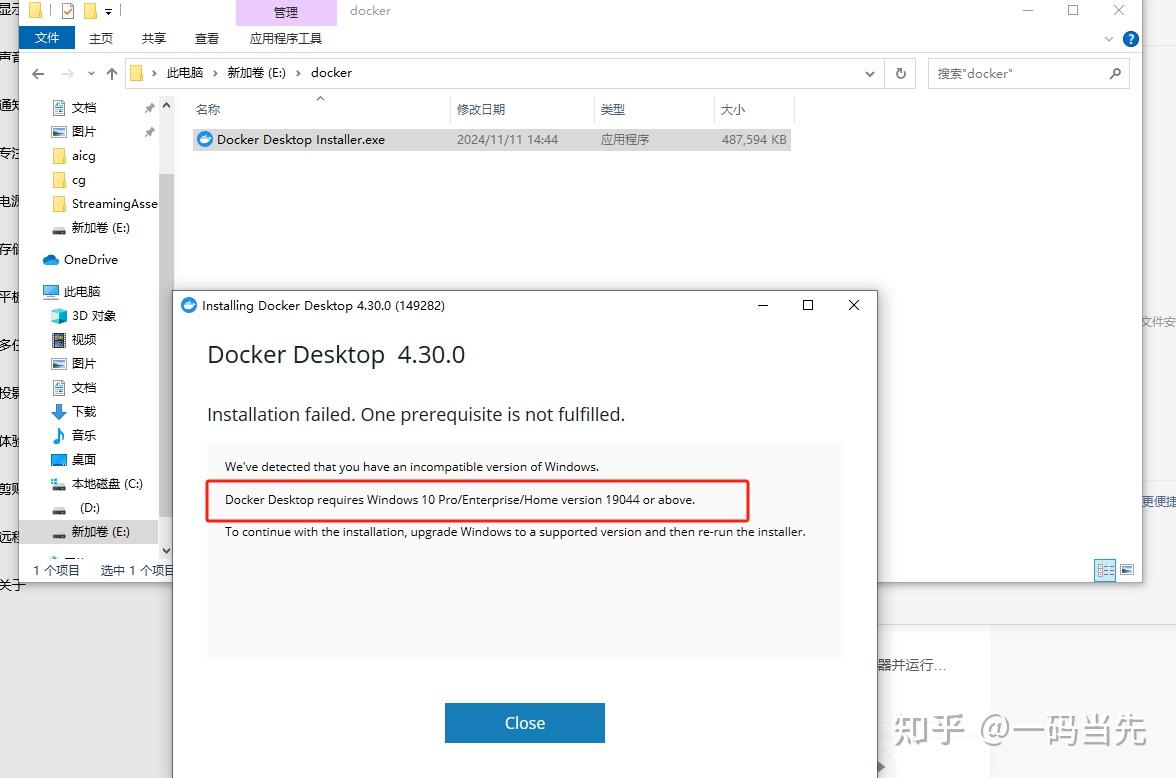Switch to the 查看 ribbon tab
Screen dimensions: 1176x778
point(206,38)
